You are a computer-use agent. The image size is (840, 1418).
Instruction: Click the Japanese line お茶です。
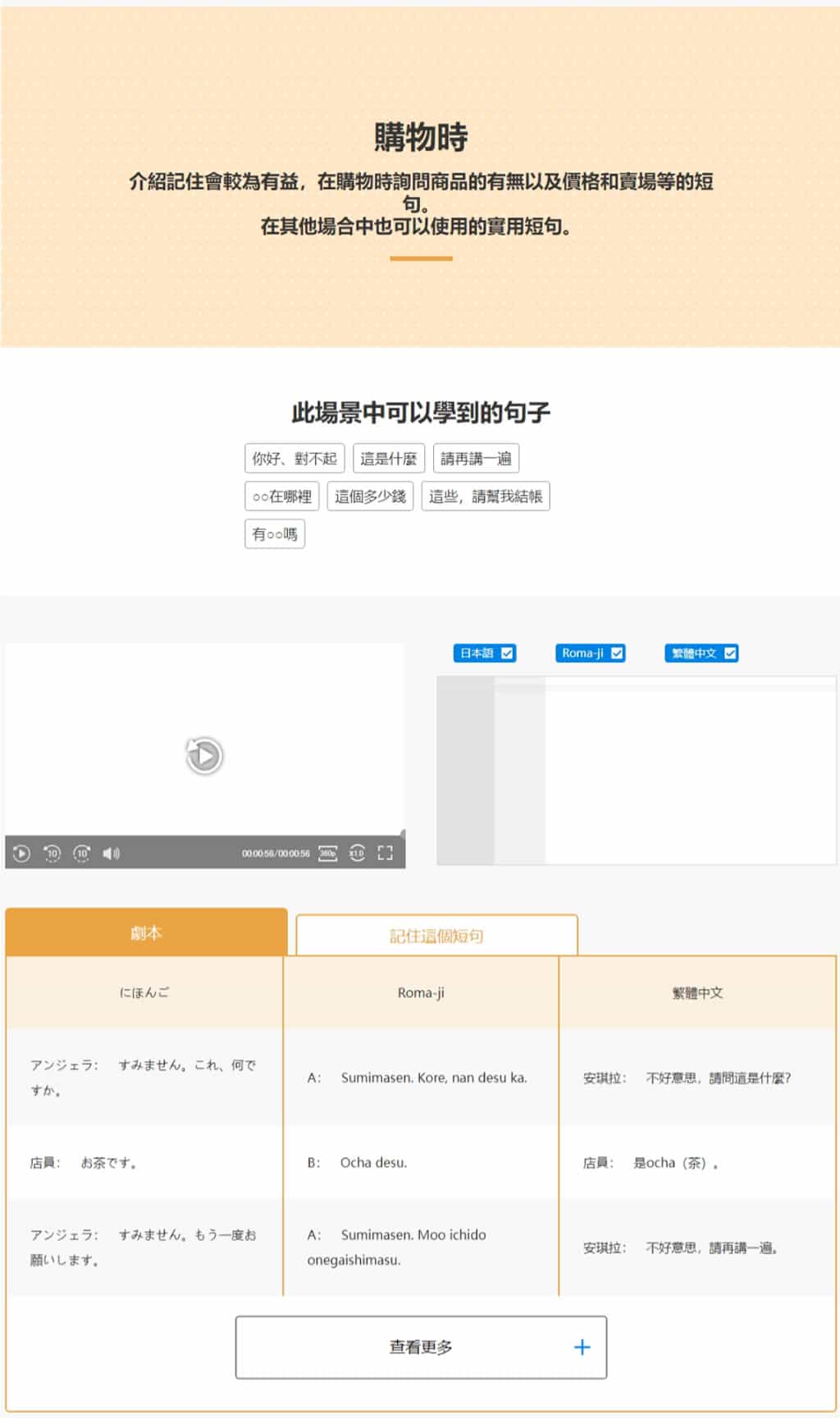[108, 1163]
